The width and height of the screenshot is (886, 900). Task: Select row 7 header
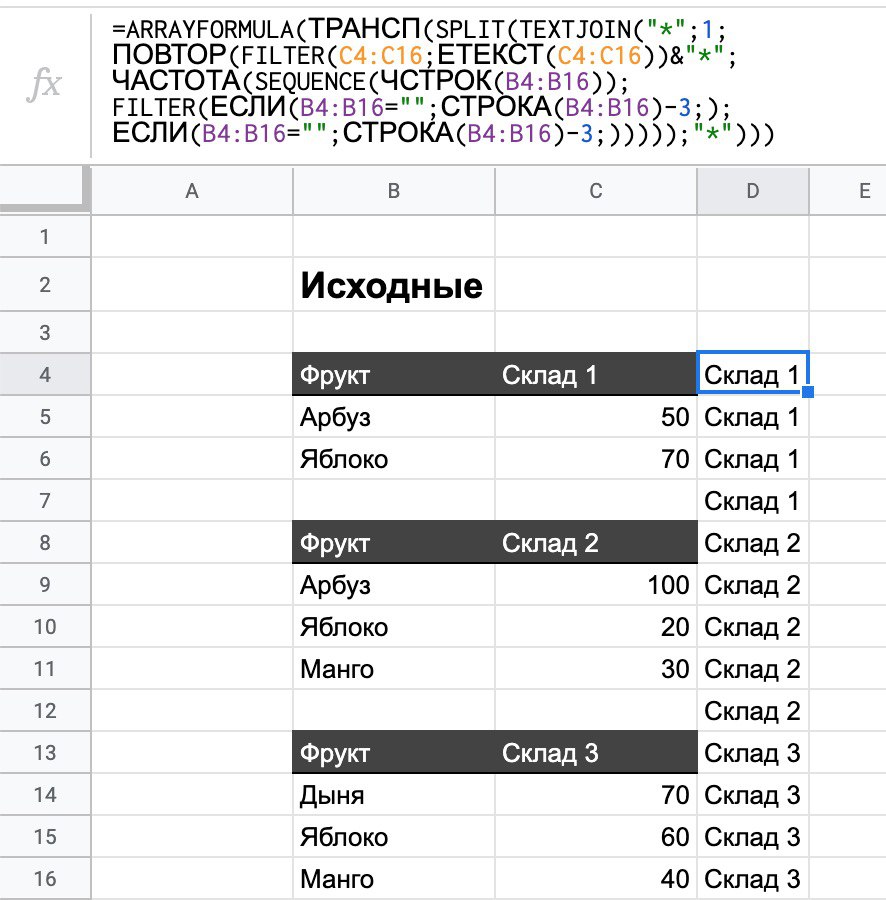[45, 501]
